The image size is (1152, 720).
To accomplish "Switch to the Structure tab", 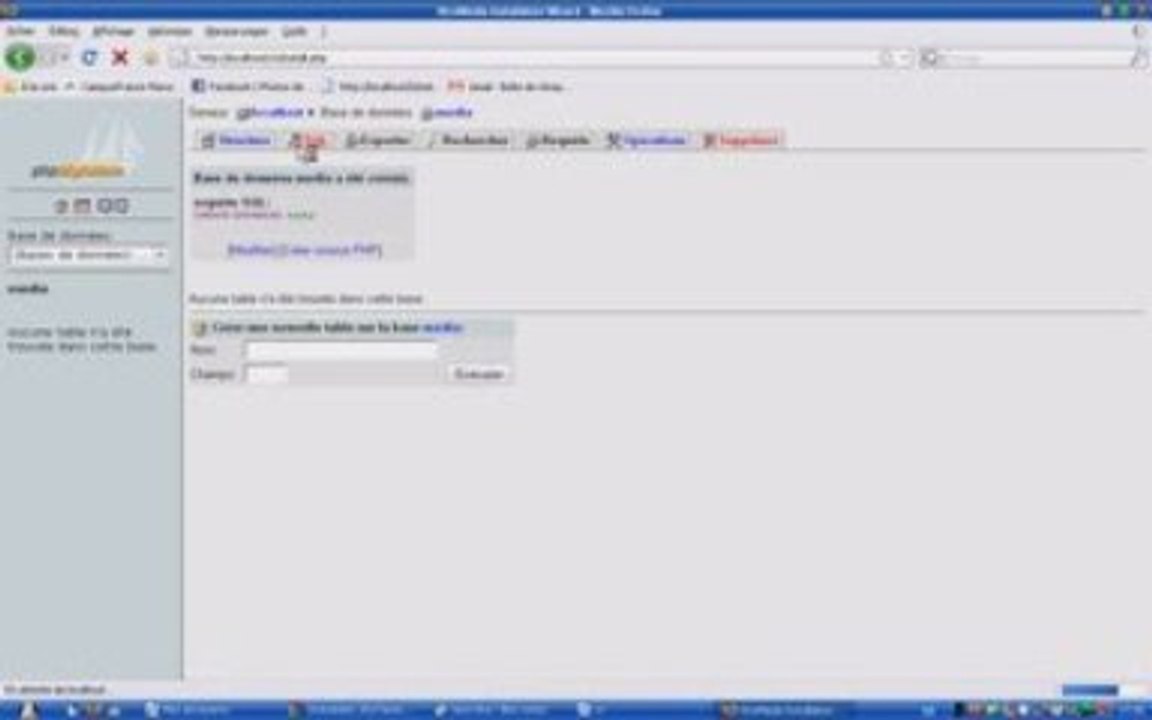I will point(237,140).
